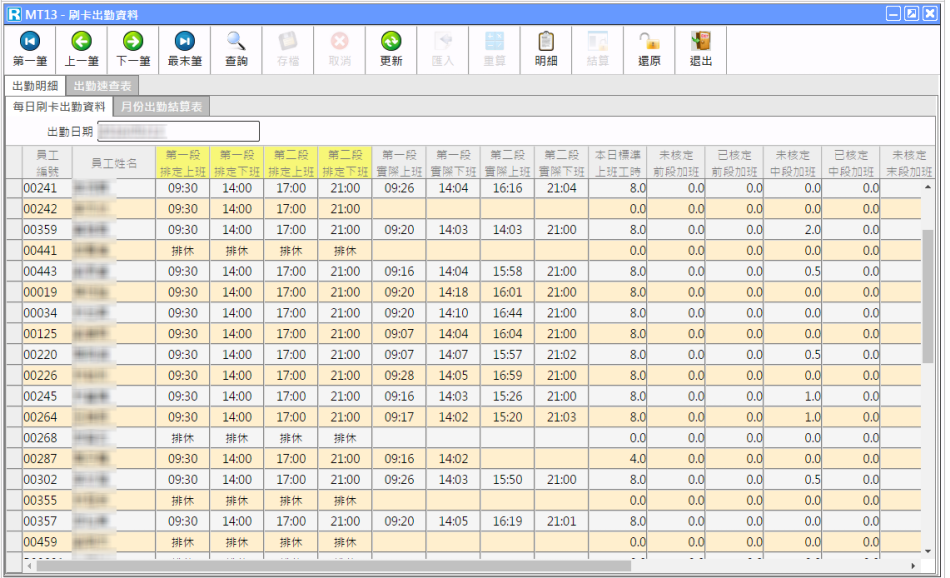Click the 14:18 time cell in row 00019
Viewport: 950px width, 578px height.
tap(453, 292)
